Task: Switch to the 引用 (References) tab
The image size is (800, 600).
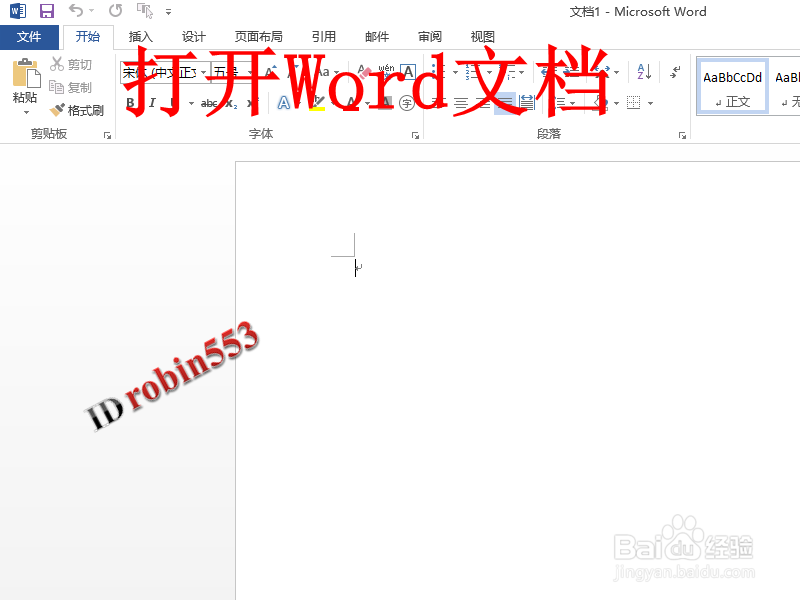Action: click(x=323, y=37)
